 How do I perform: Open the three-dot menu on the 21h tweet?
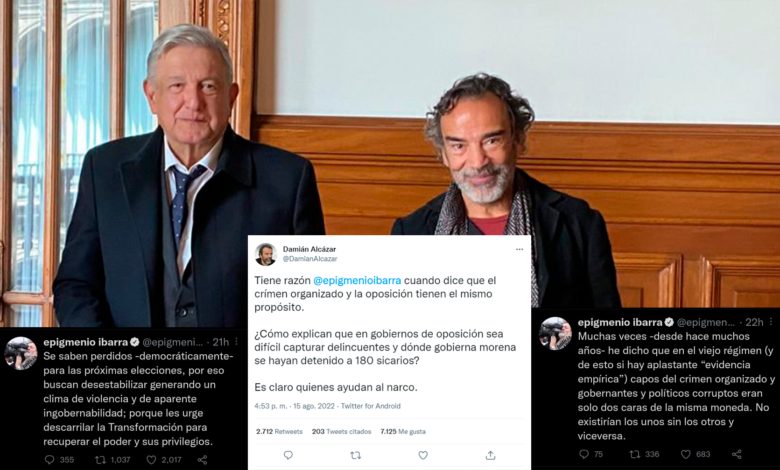pyautogui.click(x=237, y=342)
